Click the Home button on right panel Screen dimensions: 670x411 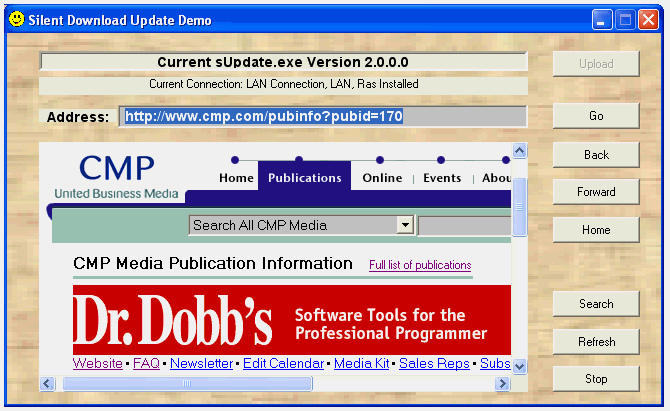pyautogui.click(x=596, y=230)
